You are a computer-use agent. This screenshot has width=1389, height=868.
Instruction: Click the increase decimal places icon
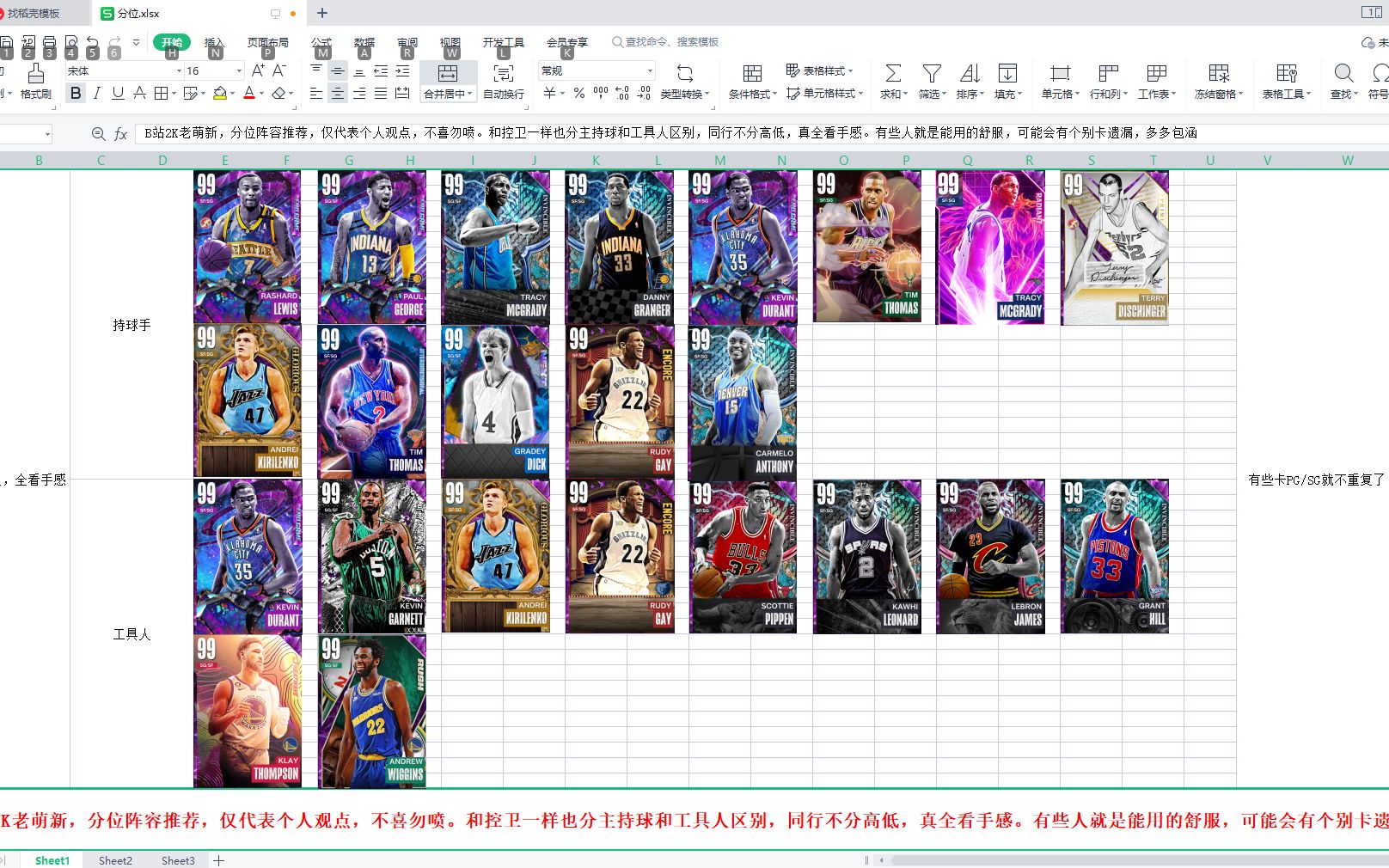click(x=622, y=93)
